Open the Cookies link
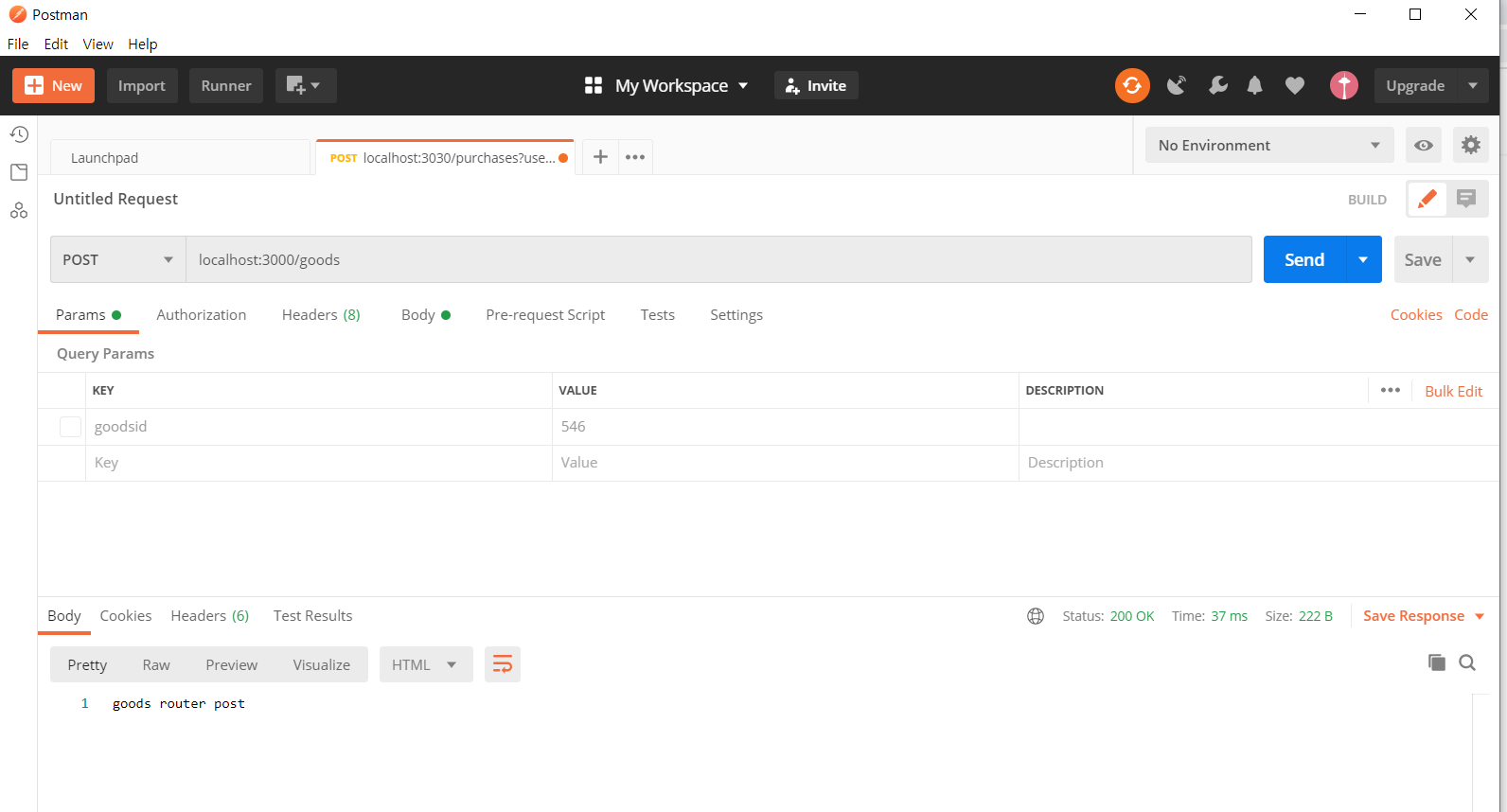Image resolution: width=1507 pixels, height=812 pixels. (x=1416, y=314)
